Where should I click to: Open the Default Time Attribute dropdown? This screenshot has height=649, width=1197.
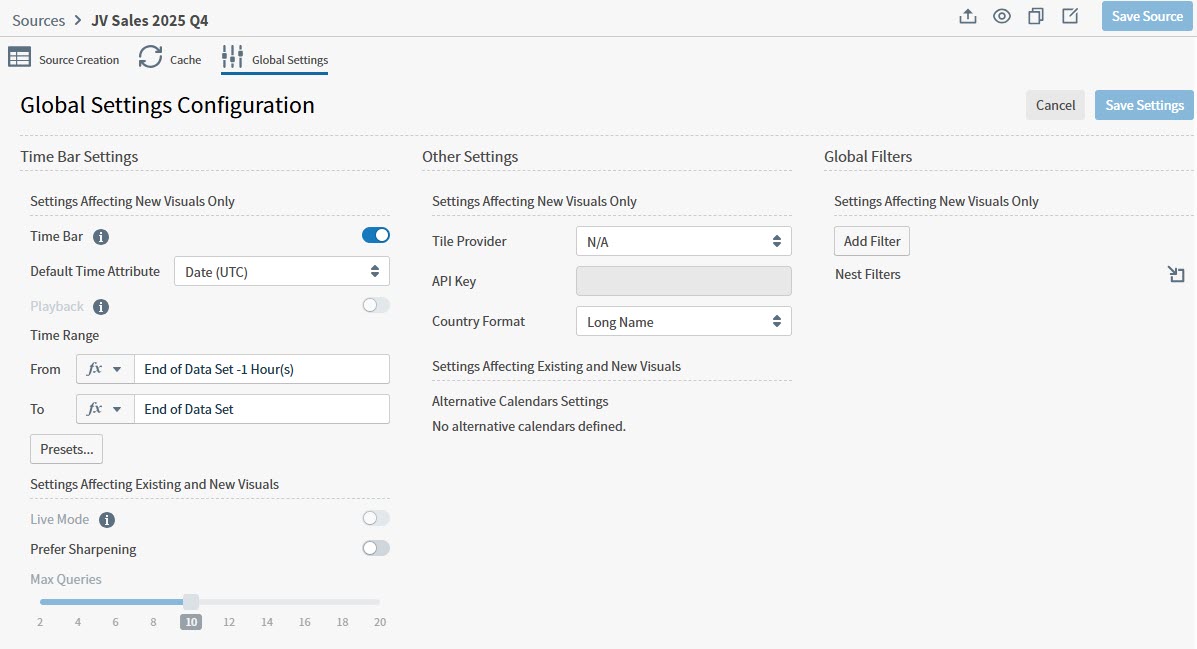pos(281,270)
